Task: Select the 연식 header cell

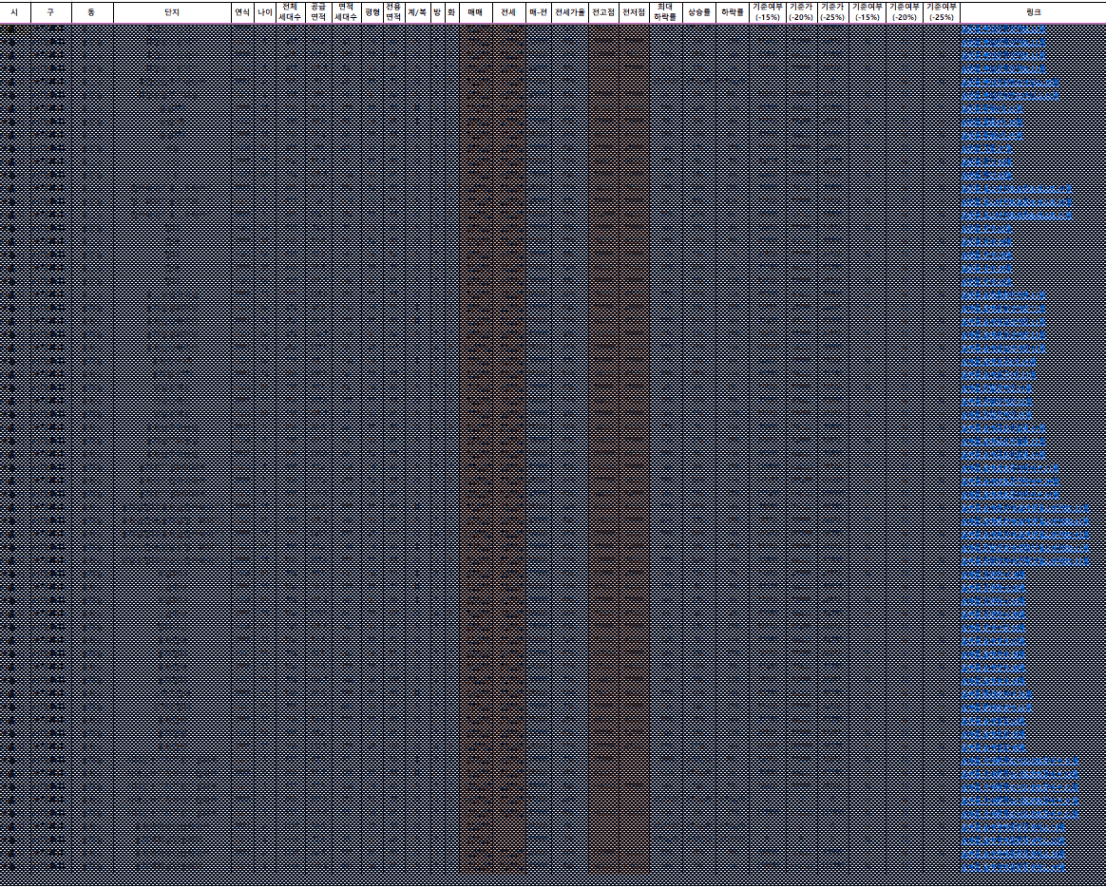Action: coord(243,12)
